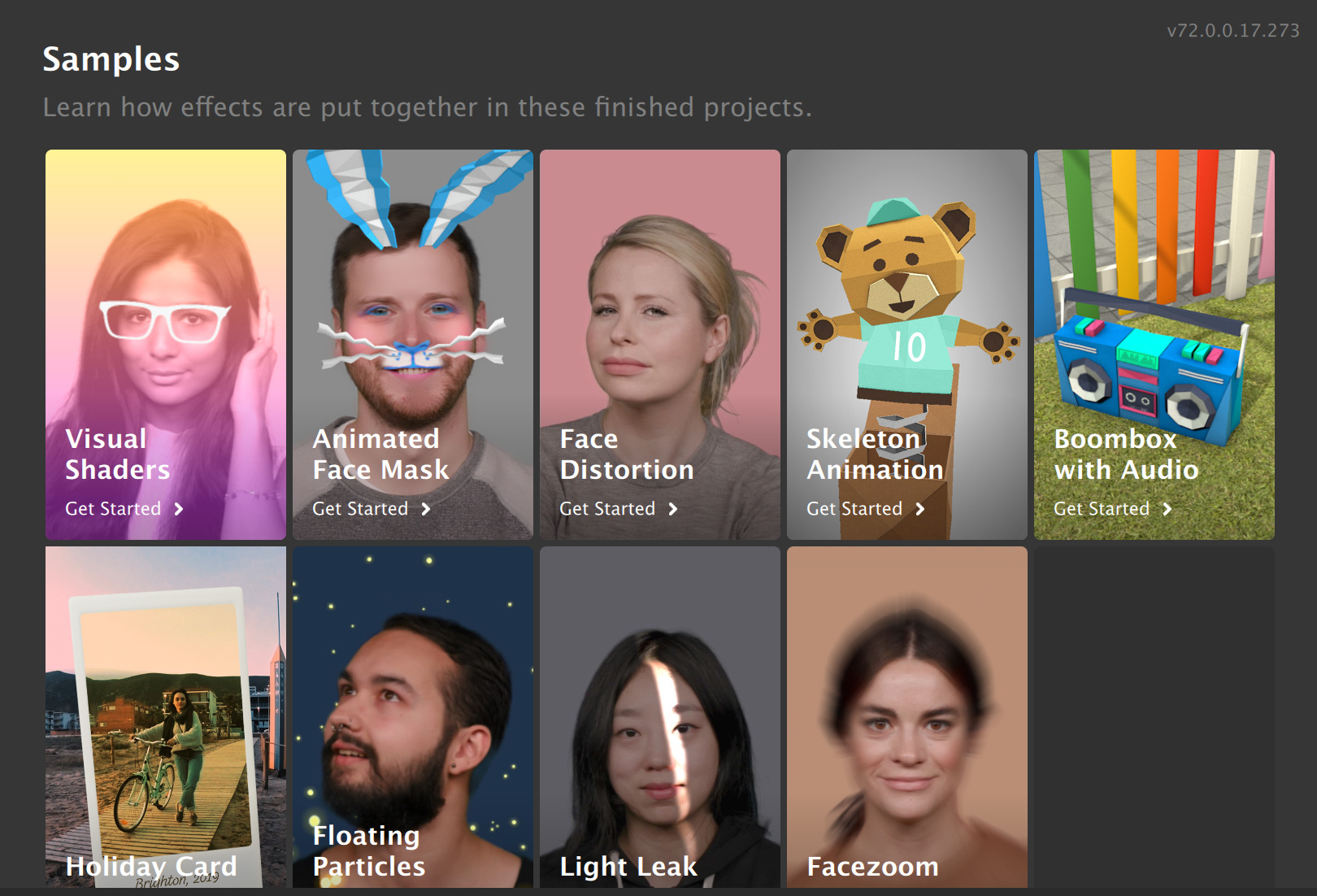Click the chevron arrow on the Skeleton Animation card
The height and width of the screenshot is (896, 1317).
(921, 508)
